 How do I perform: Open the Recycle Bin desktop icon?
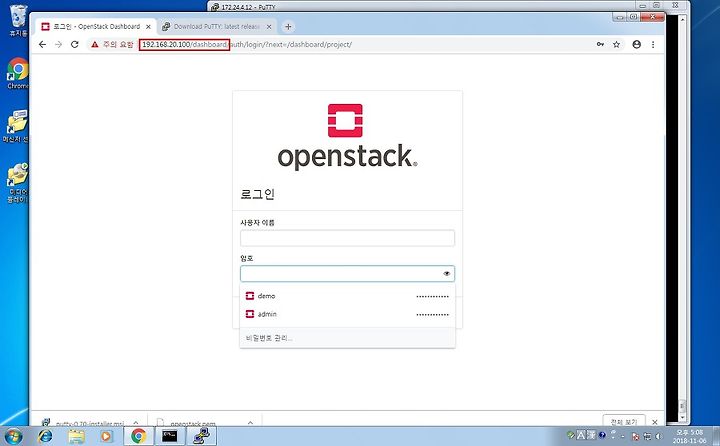coord(18,21)
